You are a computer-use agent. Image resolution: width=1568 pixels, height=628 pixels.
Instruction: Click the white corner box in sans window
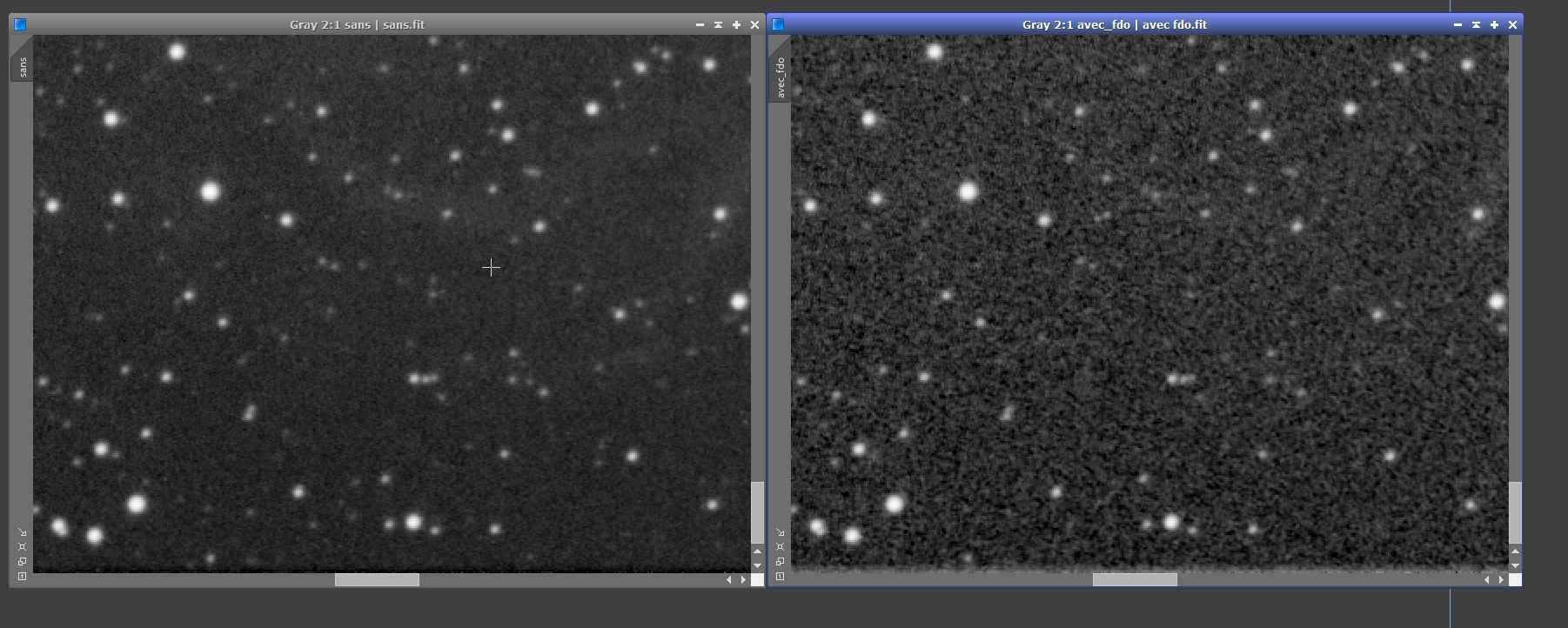(757, 580)
